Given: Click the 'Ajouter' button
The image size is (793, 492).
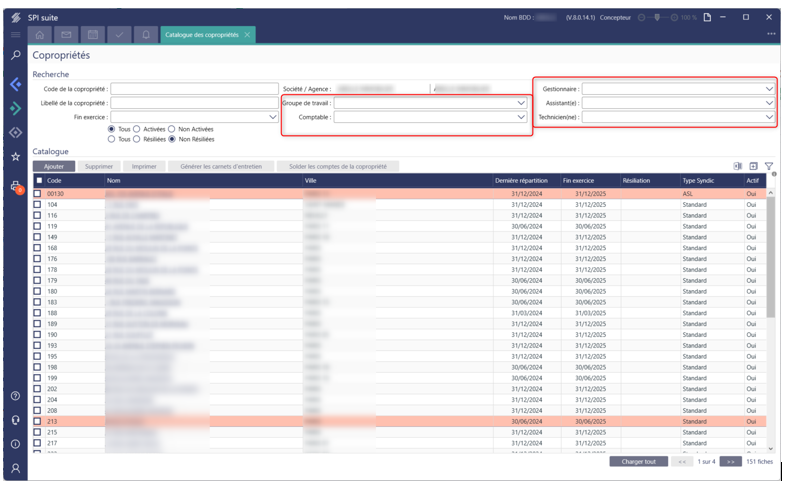Looking at the screenshot, I should [x=53, y=166].
